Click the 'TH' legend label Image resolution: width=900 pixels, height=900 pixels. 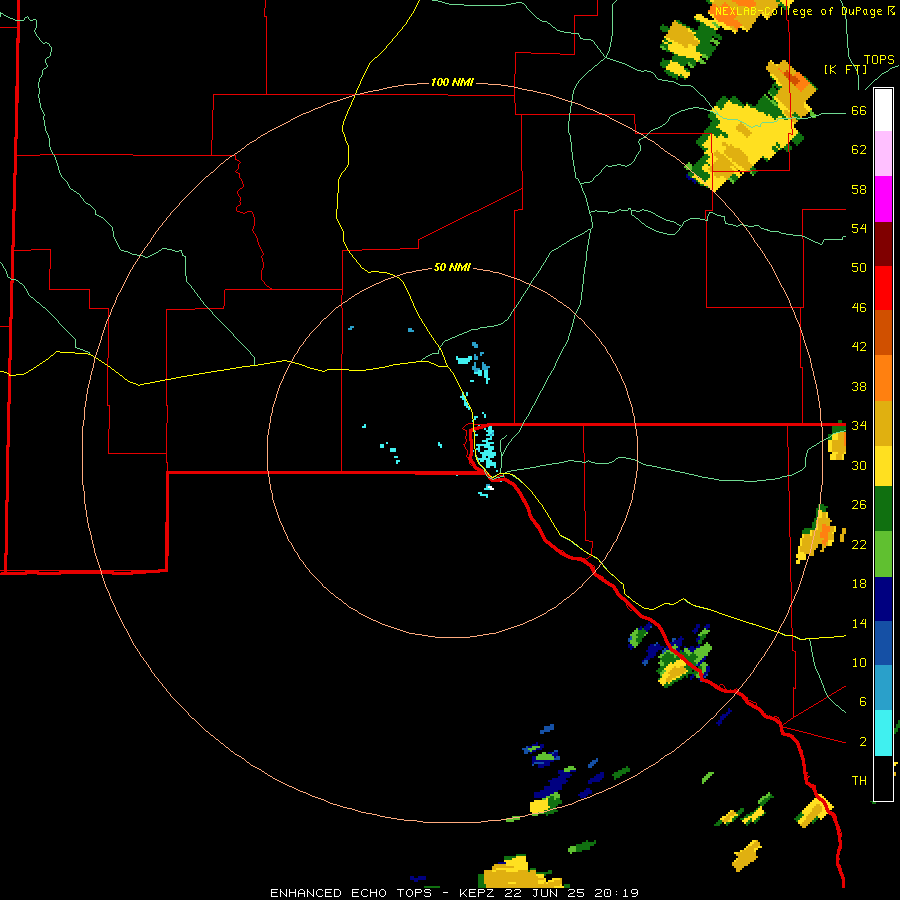tap(859, 780)
